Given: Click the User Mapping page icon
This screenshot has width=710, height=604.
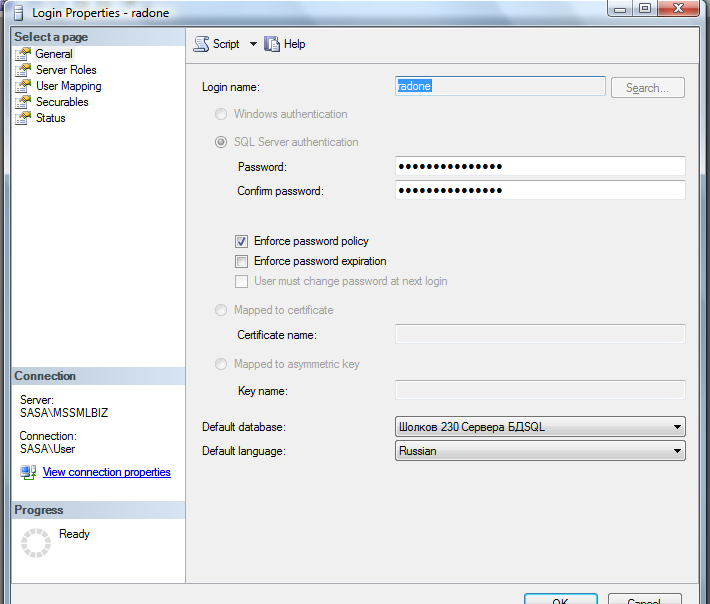Looking at the screenshot, I should (x=23, y=86).
